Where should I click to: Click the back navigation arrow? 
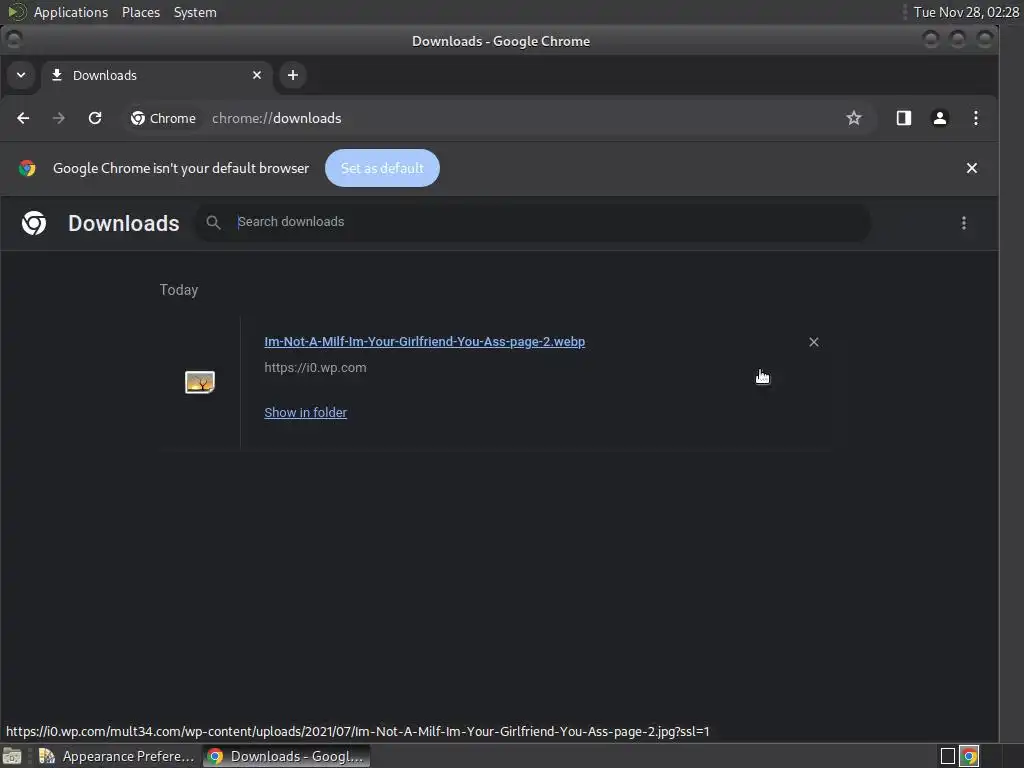point(24,118)
